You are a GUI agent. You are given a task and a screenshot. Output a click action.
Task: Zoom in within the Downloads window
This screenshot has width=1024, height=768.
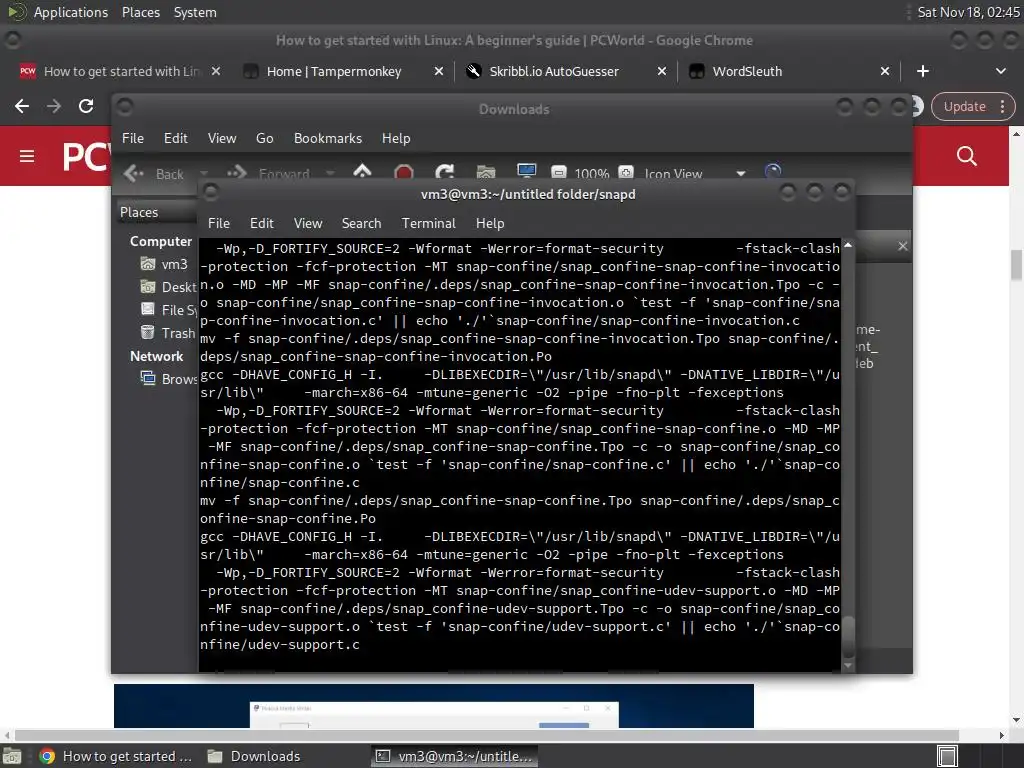point(626,173)
